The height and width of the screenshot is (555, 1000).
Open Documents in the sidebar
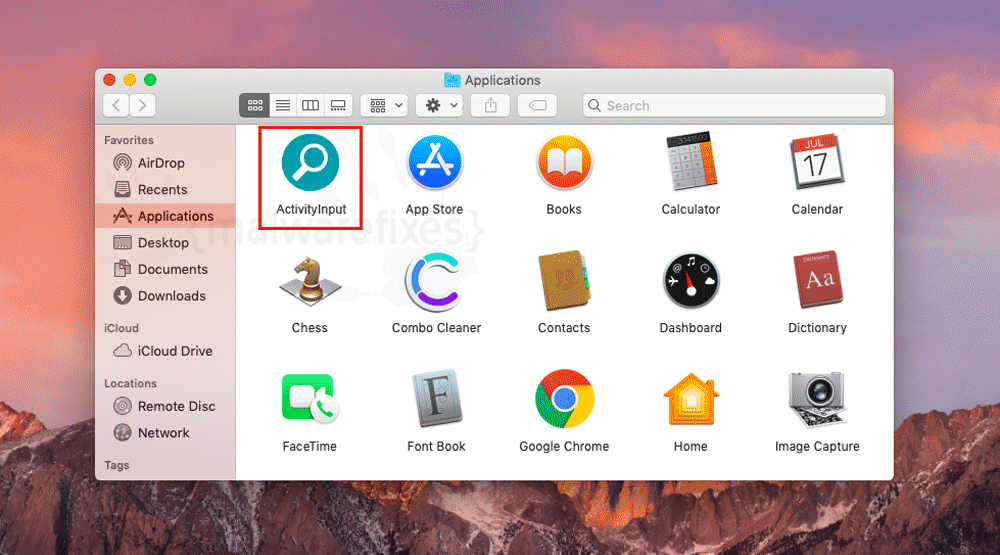[x=165, y=269]
